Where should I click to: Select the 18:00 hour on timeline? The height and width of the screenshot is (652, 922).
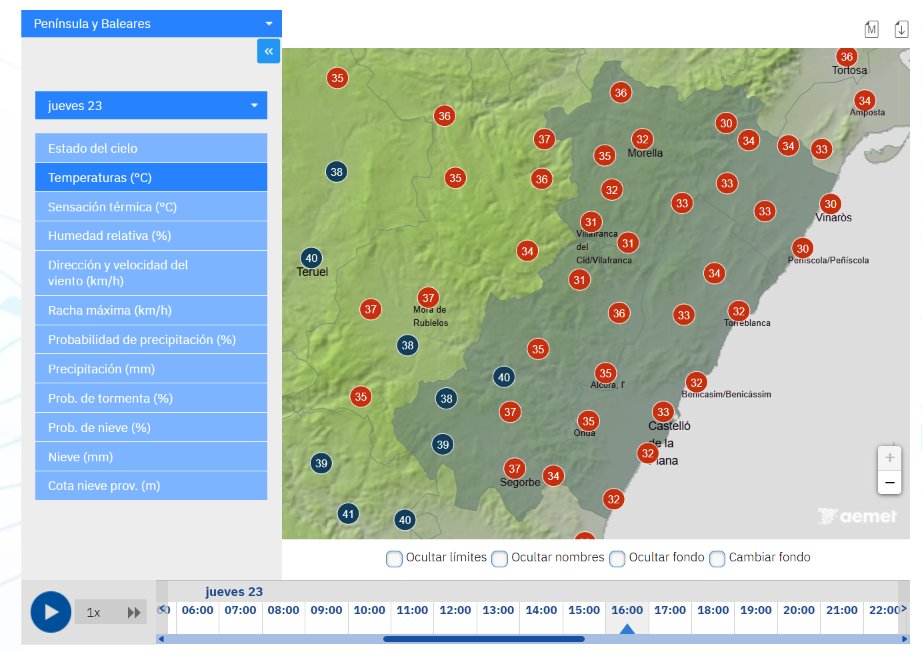coord(713,610)
